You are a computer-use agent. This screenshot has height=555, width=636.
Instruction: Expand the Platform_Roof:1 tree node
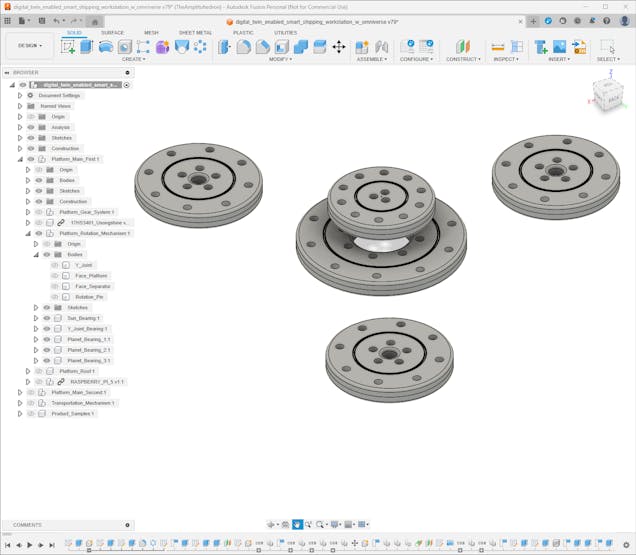[x=27, y=371]
